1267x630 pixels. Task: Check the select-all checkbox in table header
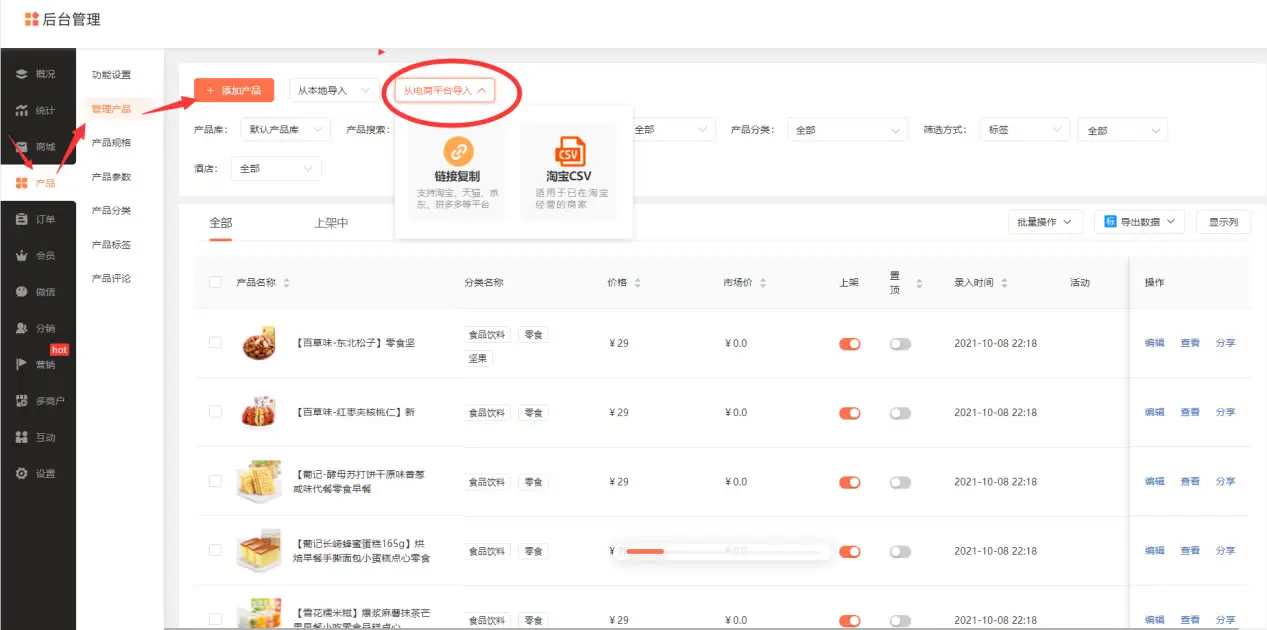pos(214,282)
